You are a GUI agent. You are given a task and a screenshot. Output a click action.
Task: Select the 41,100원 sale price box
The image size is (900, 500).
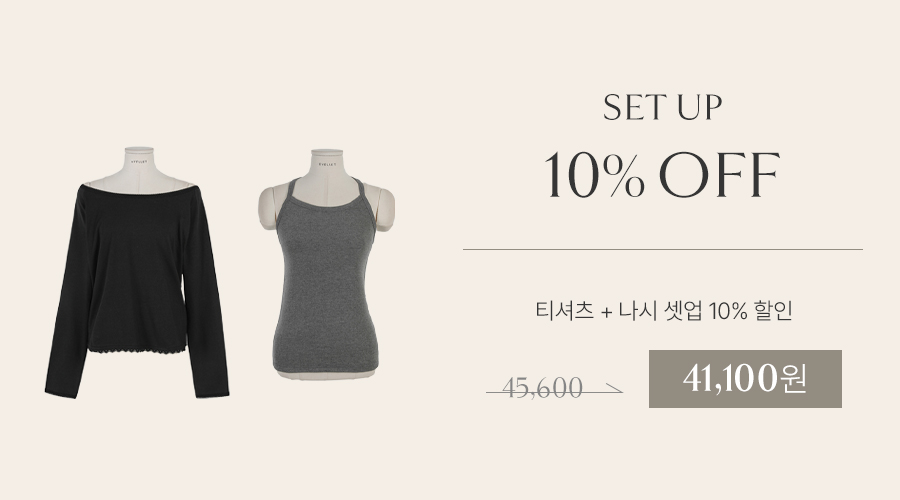tap(745, 379)
